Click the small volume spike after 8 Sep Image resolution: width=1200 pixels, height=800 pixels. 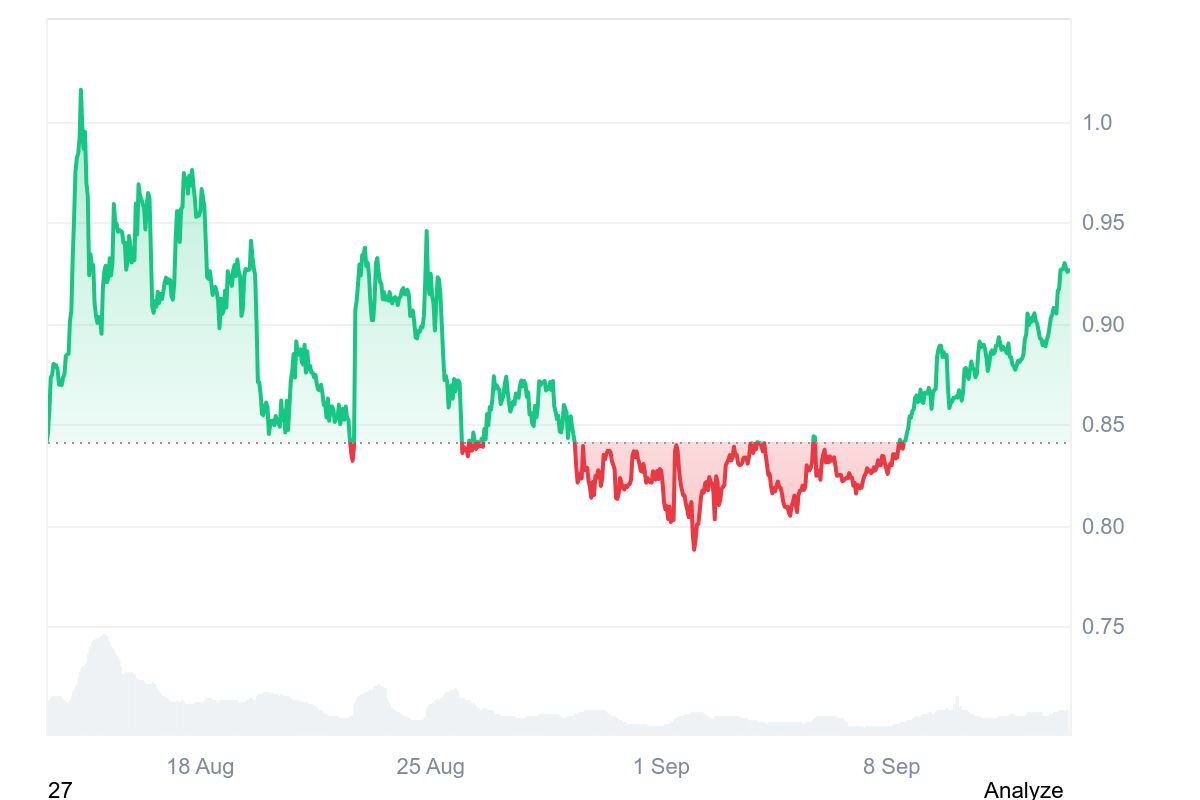point(957,699)
